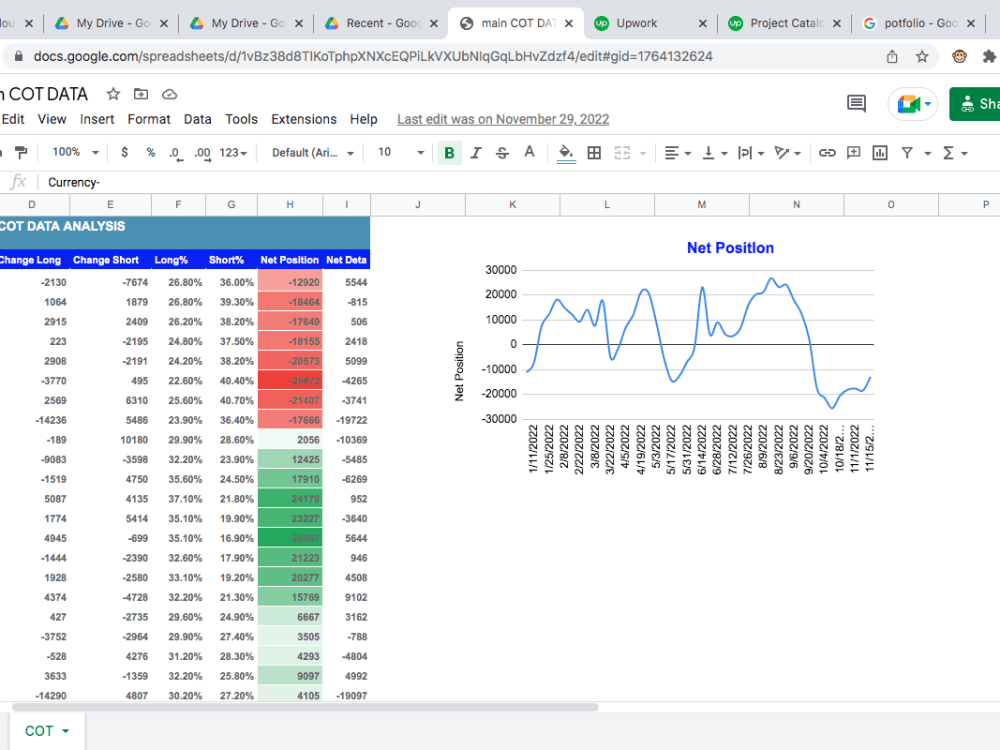1000x750 pixels.
Task: Open the more number formats 123 menu
Action: coord(233,152)
